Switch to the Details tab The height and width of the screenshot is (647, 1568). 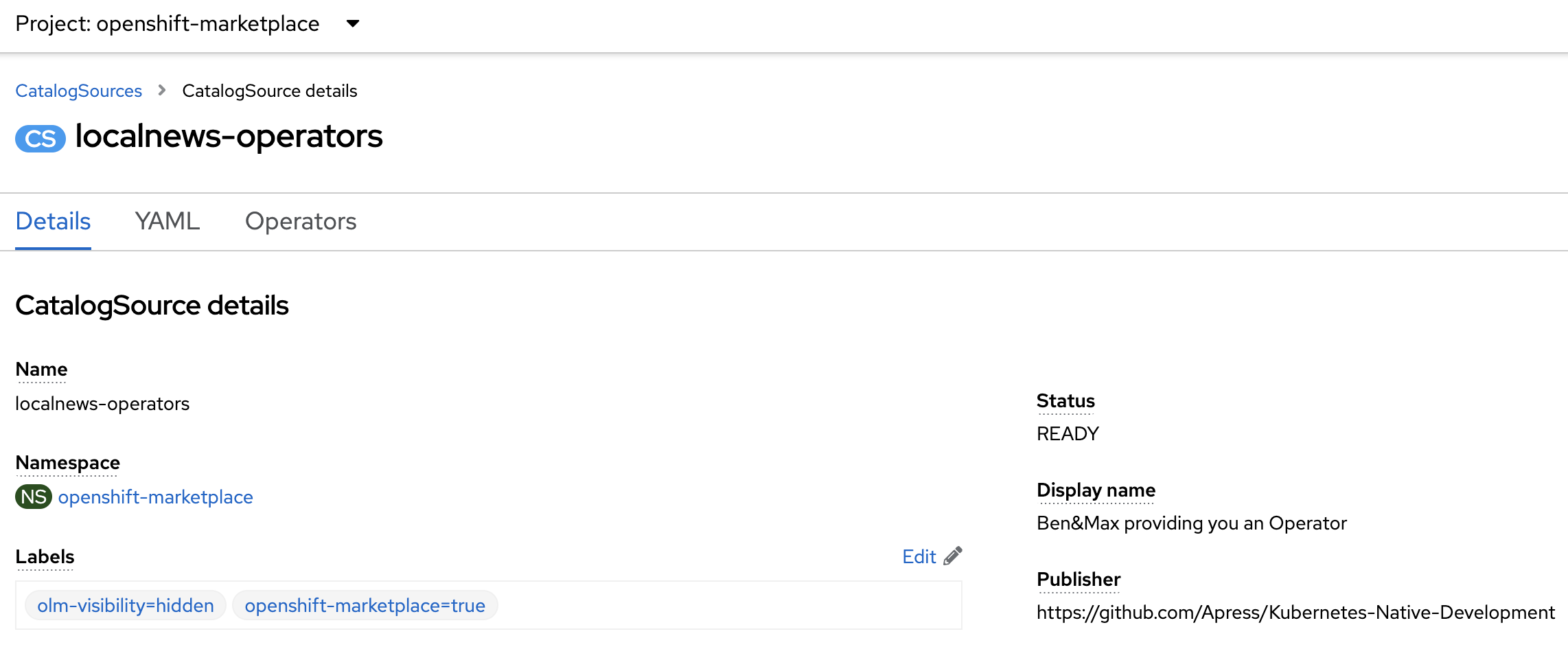(x=53, y=221)
